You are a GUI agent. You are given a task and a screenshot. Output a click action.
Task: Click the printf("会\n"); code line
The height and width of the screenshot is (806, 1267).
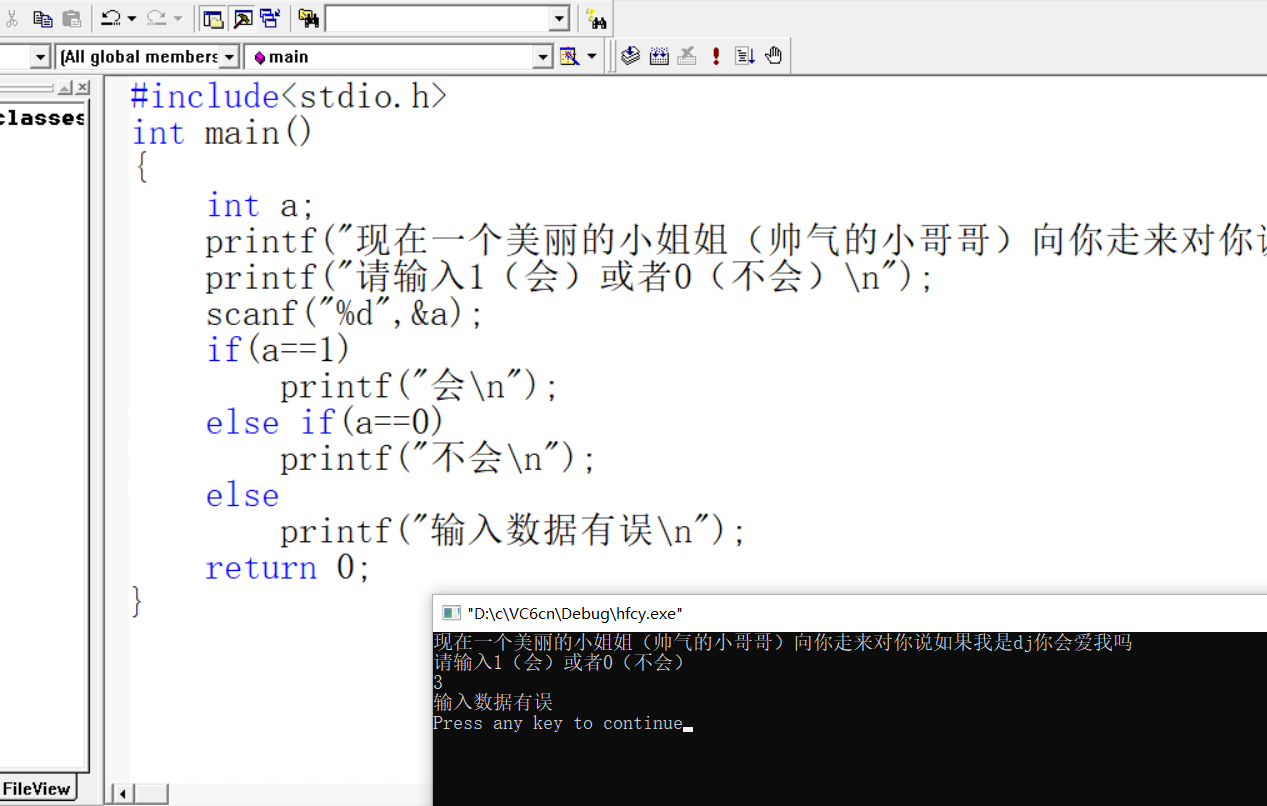click(x=419, y=386)
